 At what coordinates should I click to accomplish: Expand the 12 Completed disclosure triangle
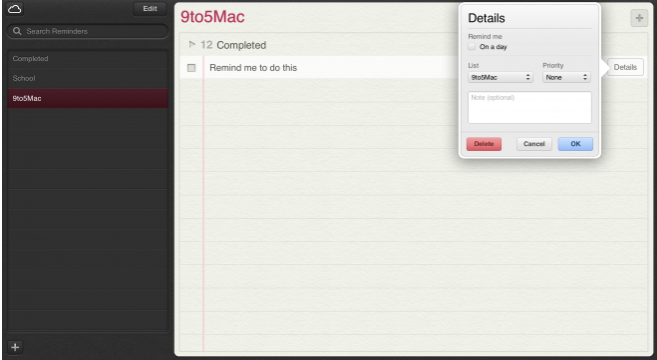click(192, 44)
